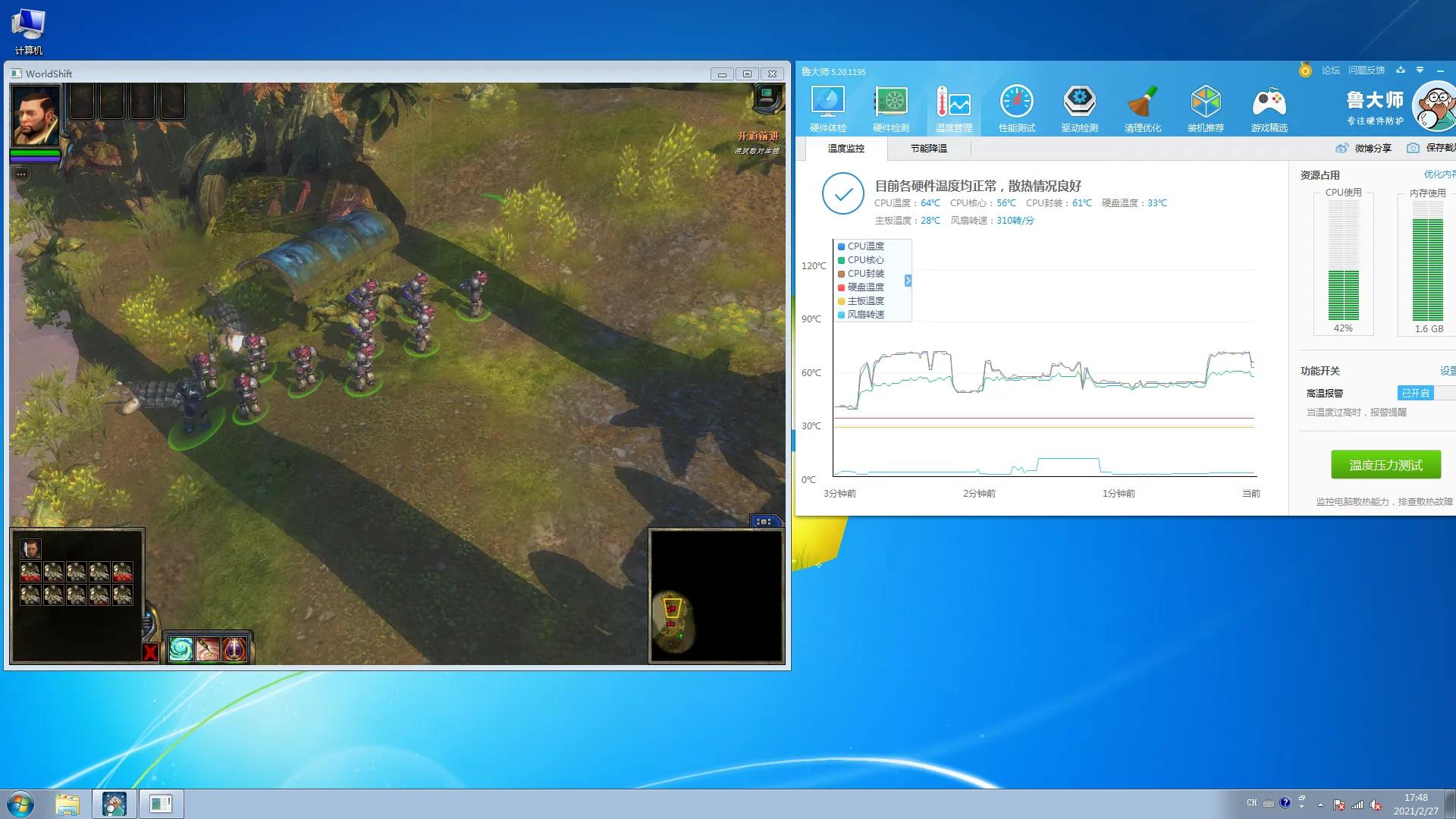Start the 温度压力测试 green button

pos(1385,465)
